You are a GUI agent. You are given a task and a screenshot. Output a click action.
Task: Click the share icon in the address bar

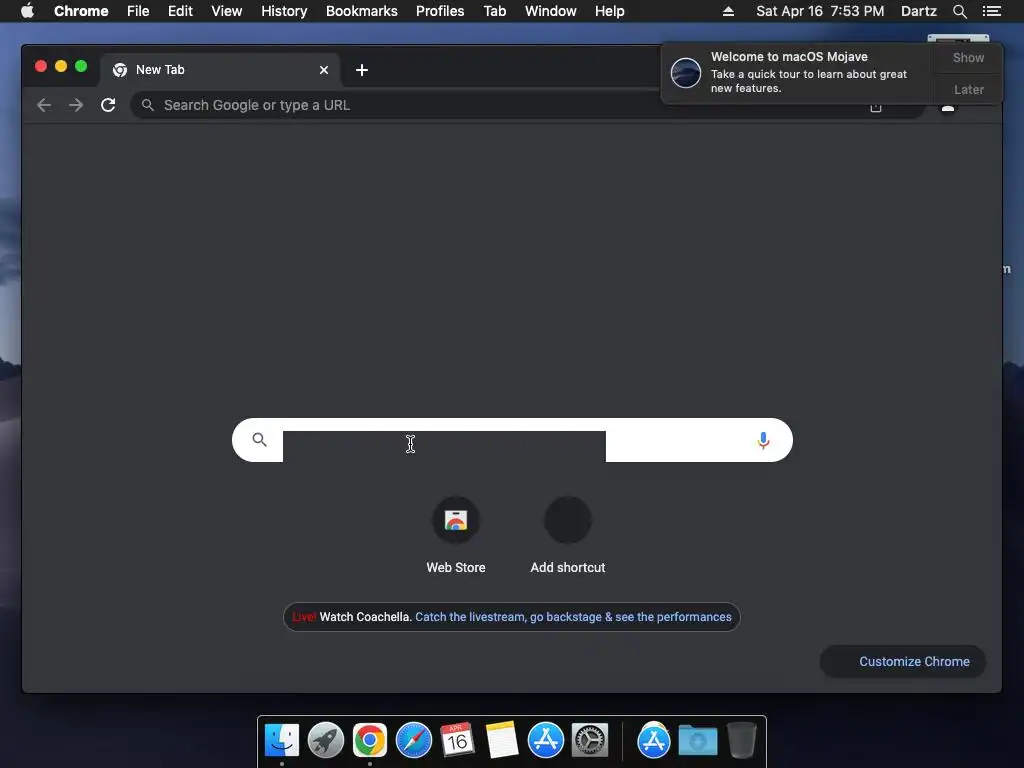pyautogui.click(x=876, y=108)
